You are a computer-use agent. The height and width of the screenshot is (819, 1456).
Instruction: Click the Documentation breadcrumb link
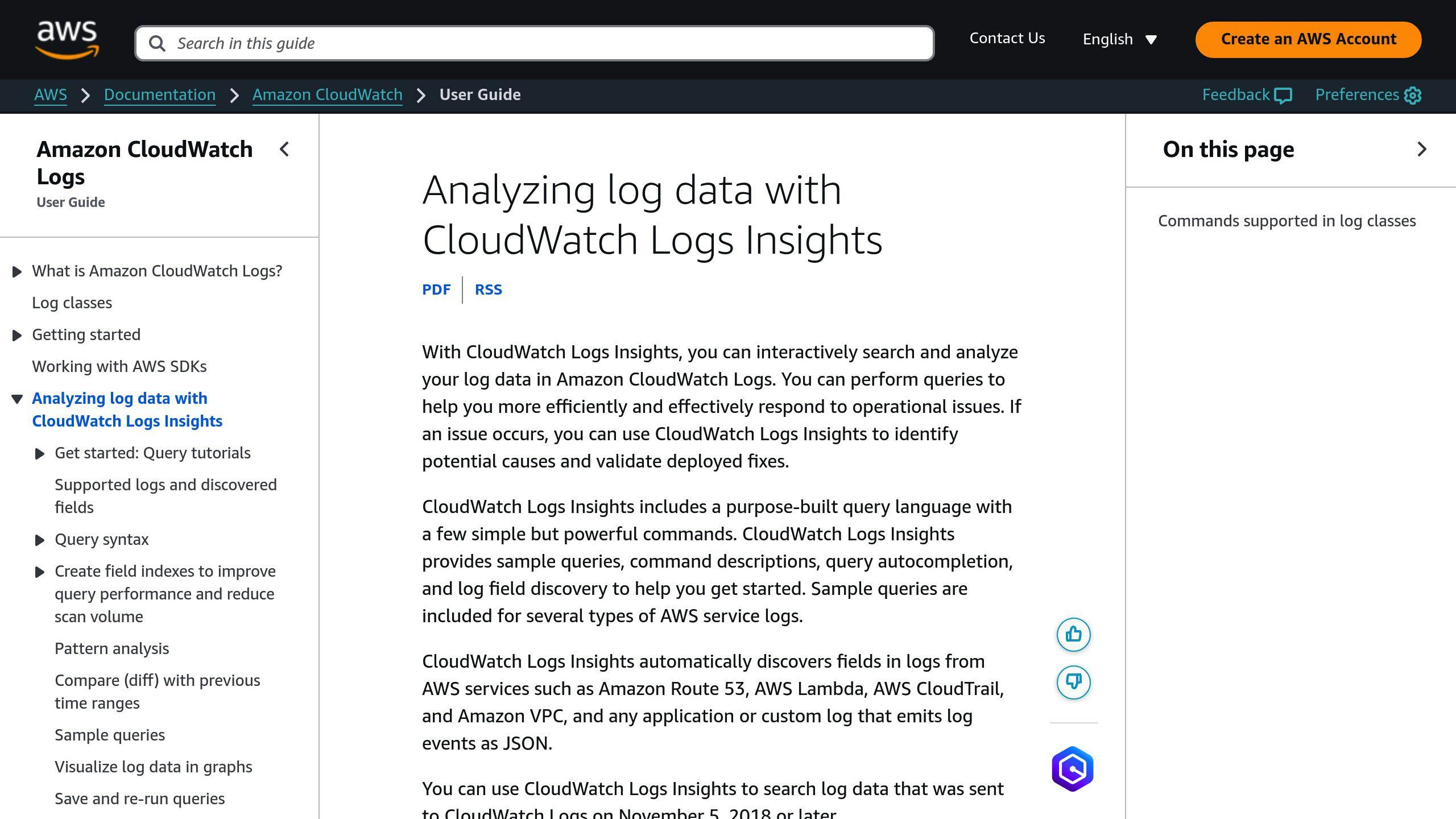[159, 94]
